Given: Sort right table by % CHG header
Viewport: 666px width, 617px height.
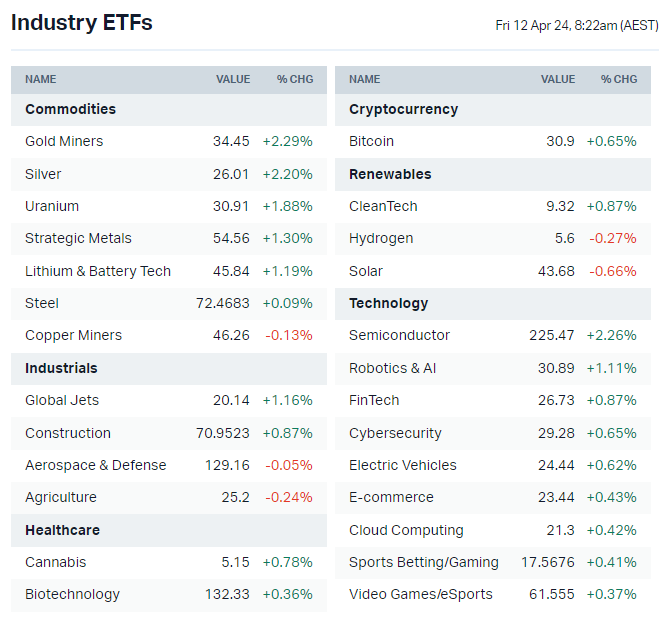Looking at the screenshot, I should click(619, 79).
